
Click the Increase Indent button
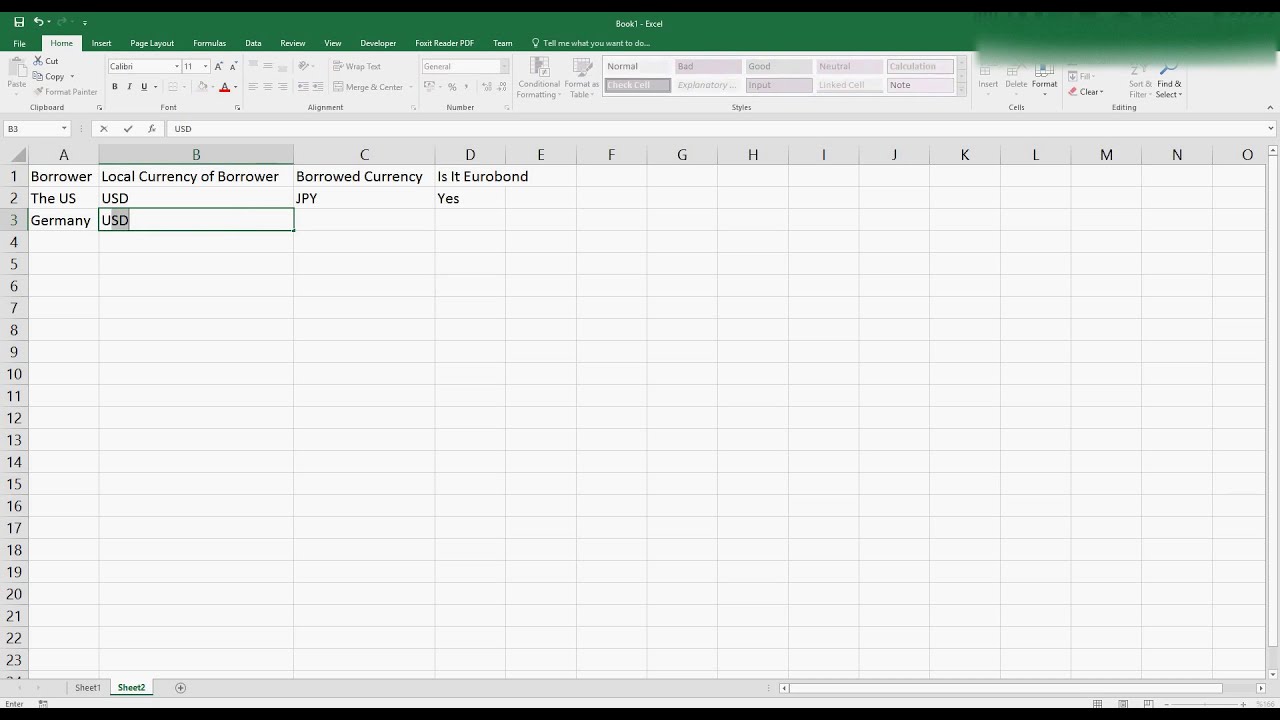point(317,87)
